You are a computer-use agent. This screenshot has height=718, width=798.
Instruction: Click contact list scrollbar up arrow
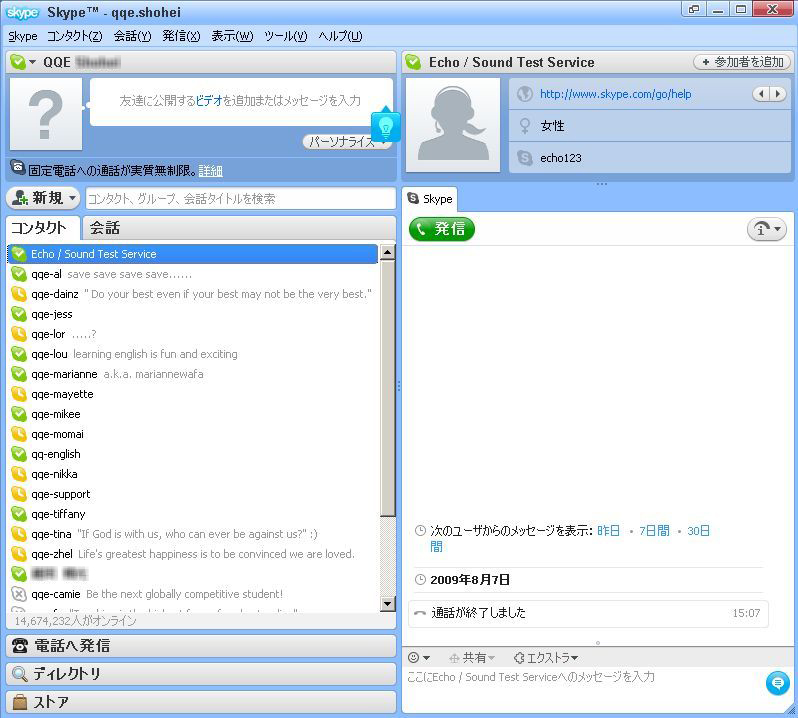pos(387,252)
